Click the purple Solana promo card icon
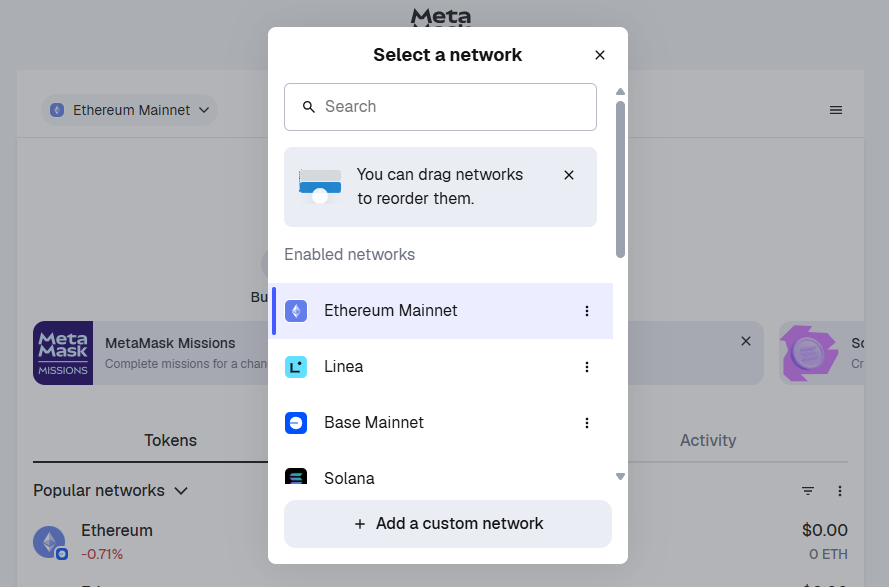The height and width of the screenshot is (587, 889). click(810, 353)
